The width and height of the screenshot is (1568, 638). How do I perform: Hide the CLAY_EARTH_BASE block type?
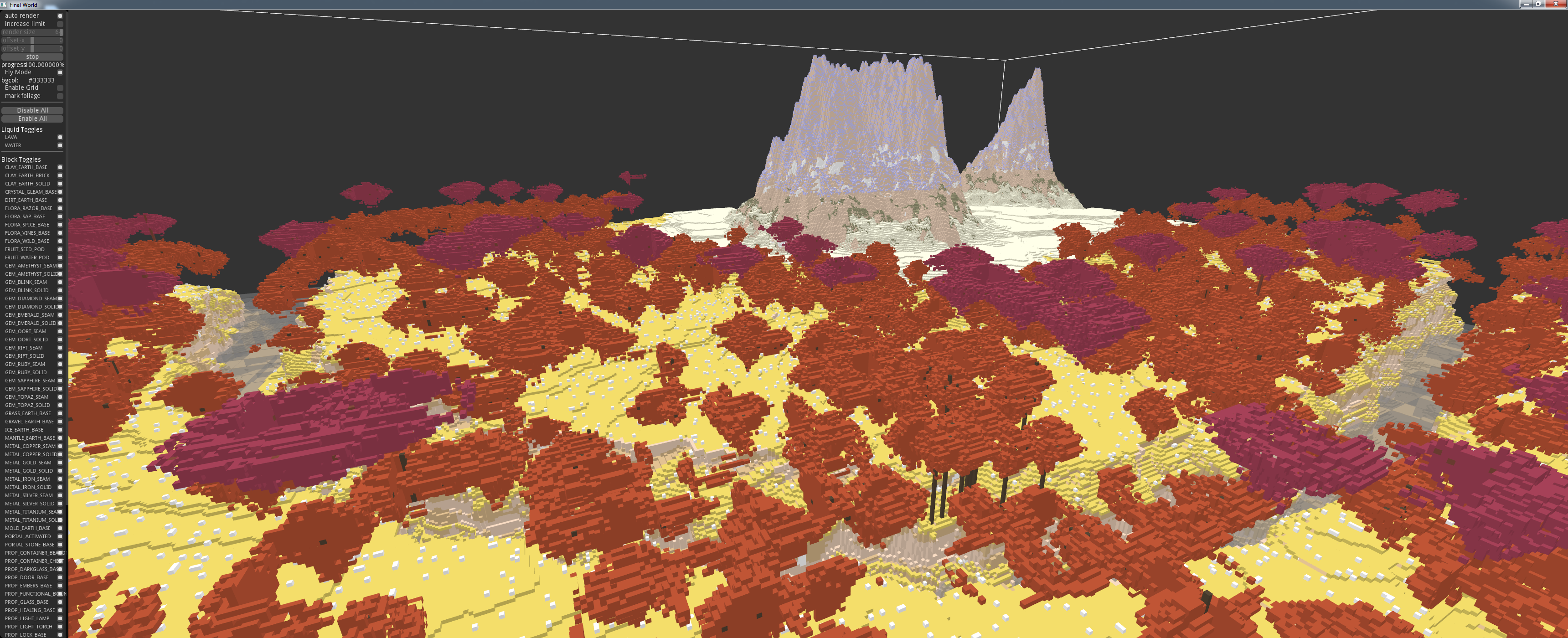point(60,167)
